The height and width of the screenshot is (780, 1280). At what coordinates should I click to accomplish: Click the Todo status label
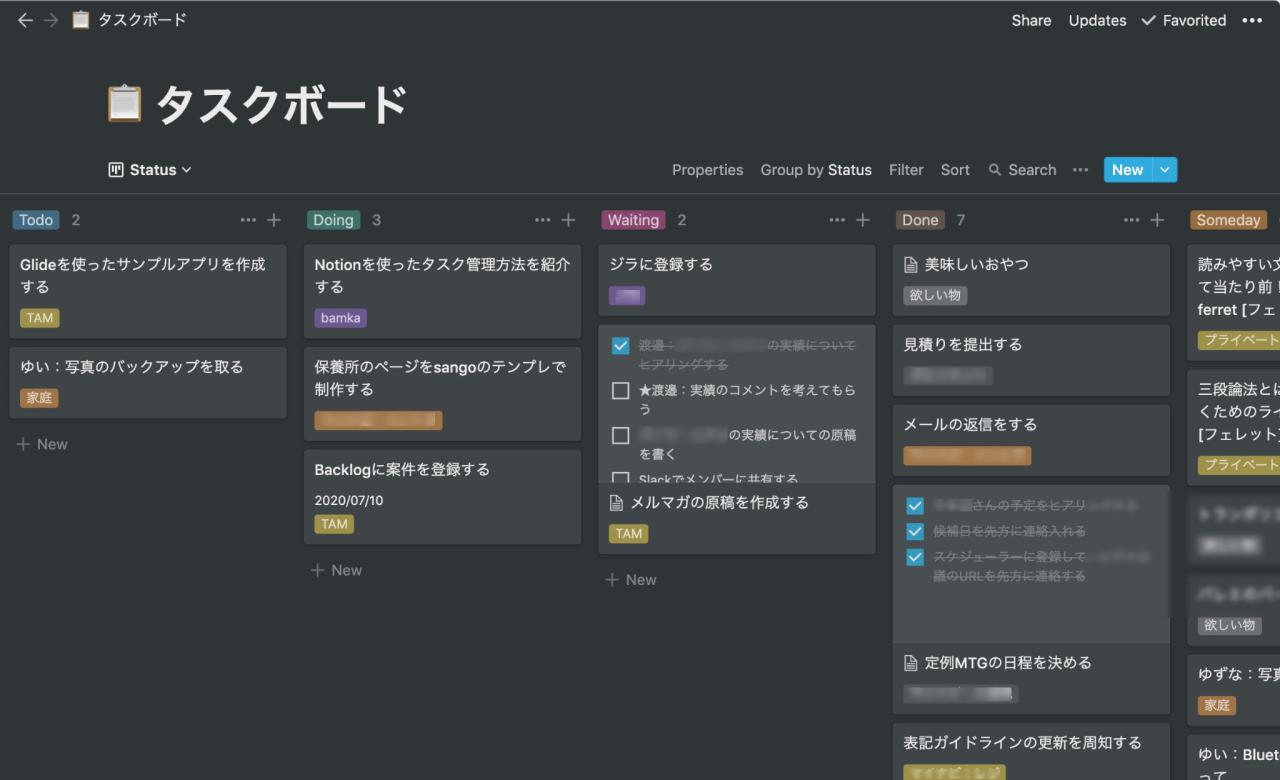36,220
